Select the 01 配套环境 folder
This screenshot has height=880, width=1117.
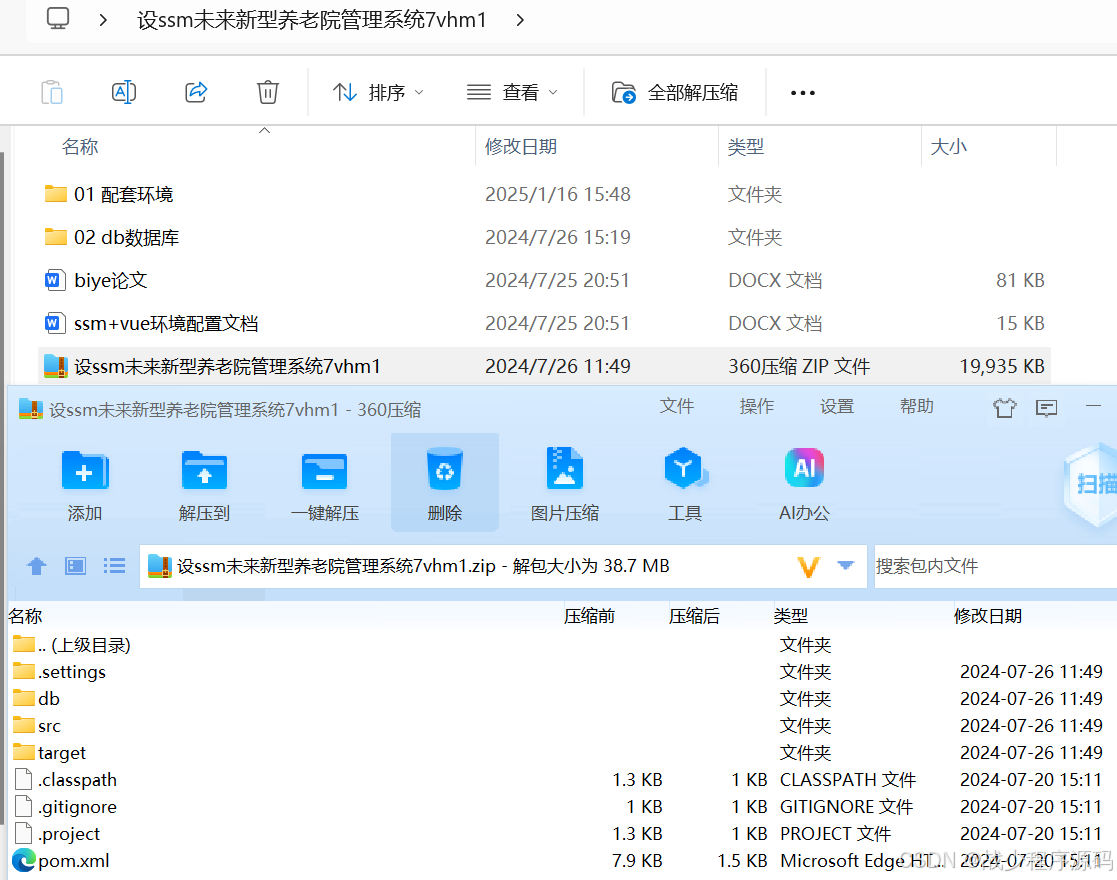tap(544, 195)
